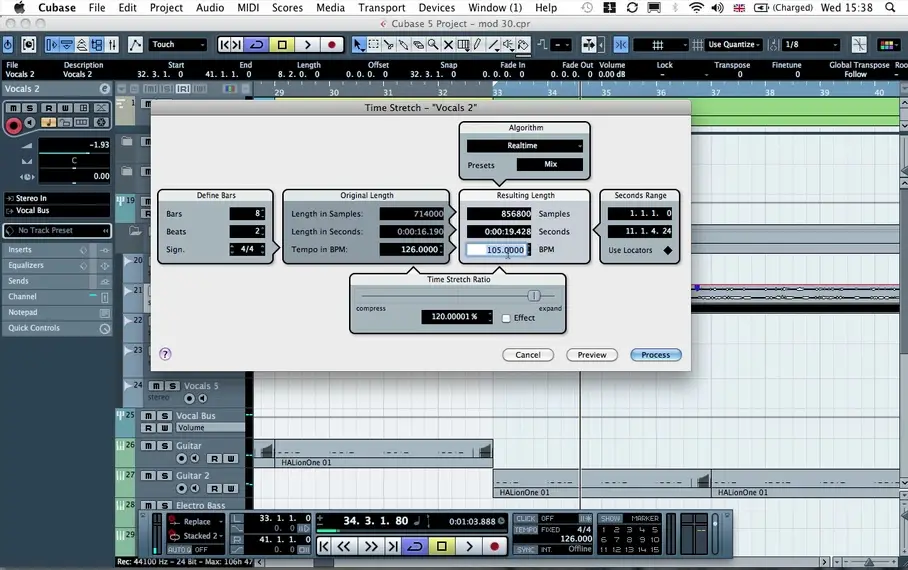Open the Touch automation mode dropdown
This screenshot has height=570, width=908.
(178, 45)
